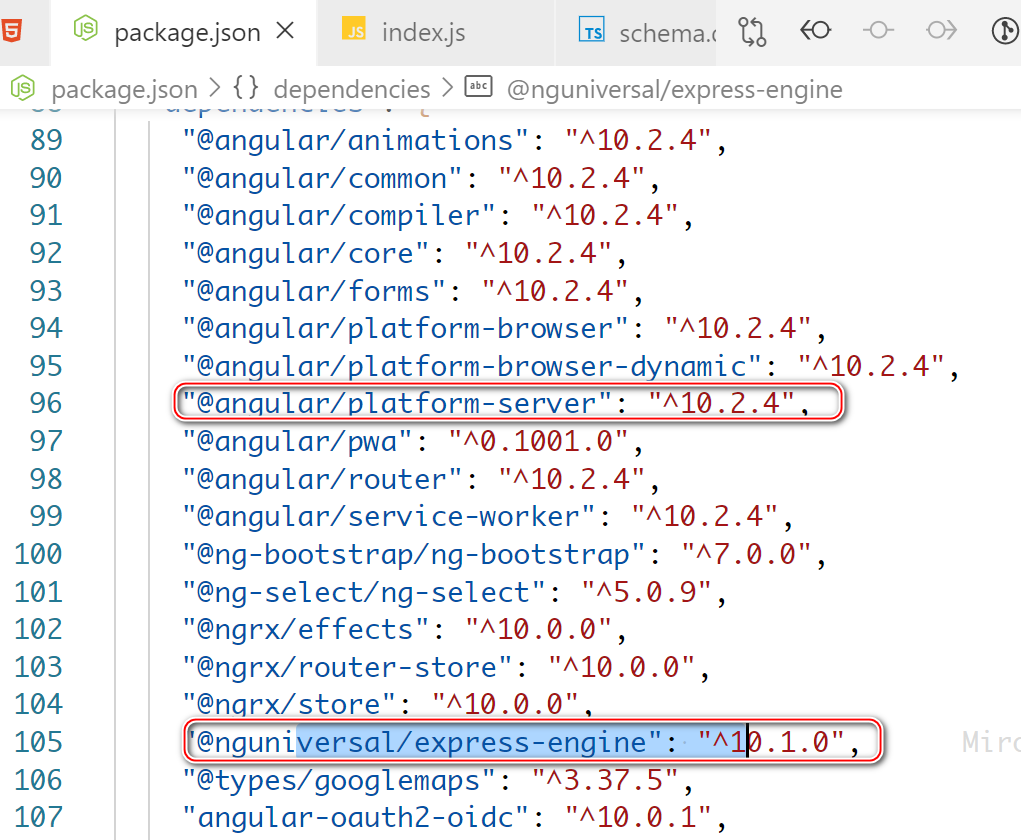Click the "@angular/router" key text
Screen dimensions: 1021x840
(322, 479)
